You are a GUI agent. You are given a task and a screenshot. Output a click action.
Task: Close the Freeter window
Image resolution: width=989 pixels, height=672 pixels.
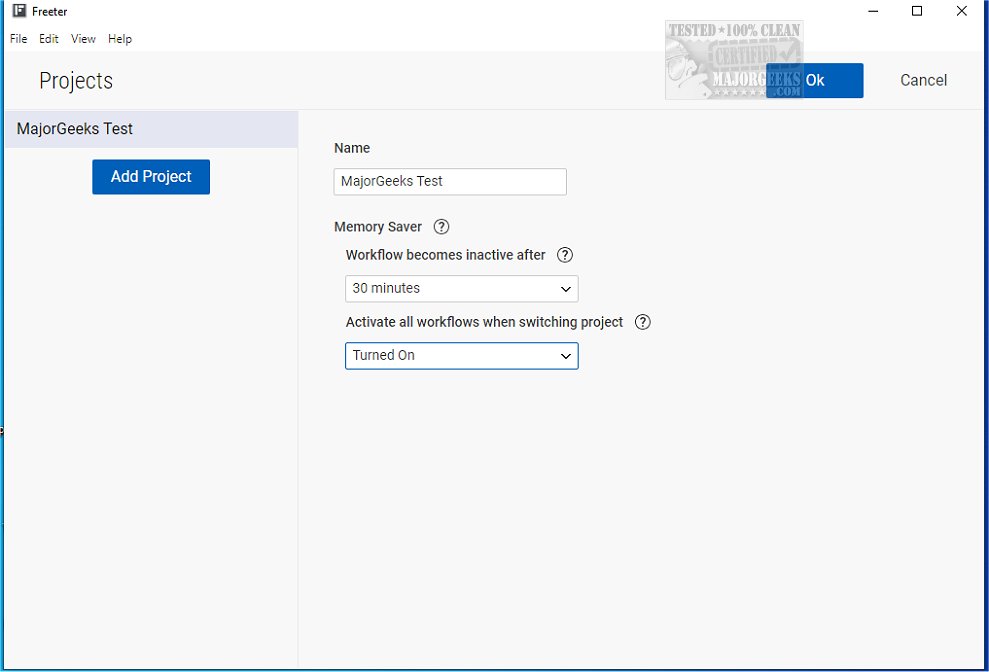(x=961, y=11)
